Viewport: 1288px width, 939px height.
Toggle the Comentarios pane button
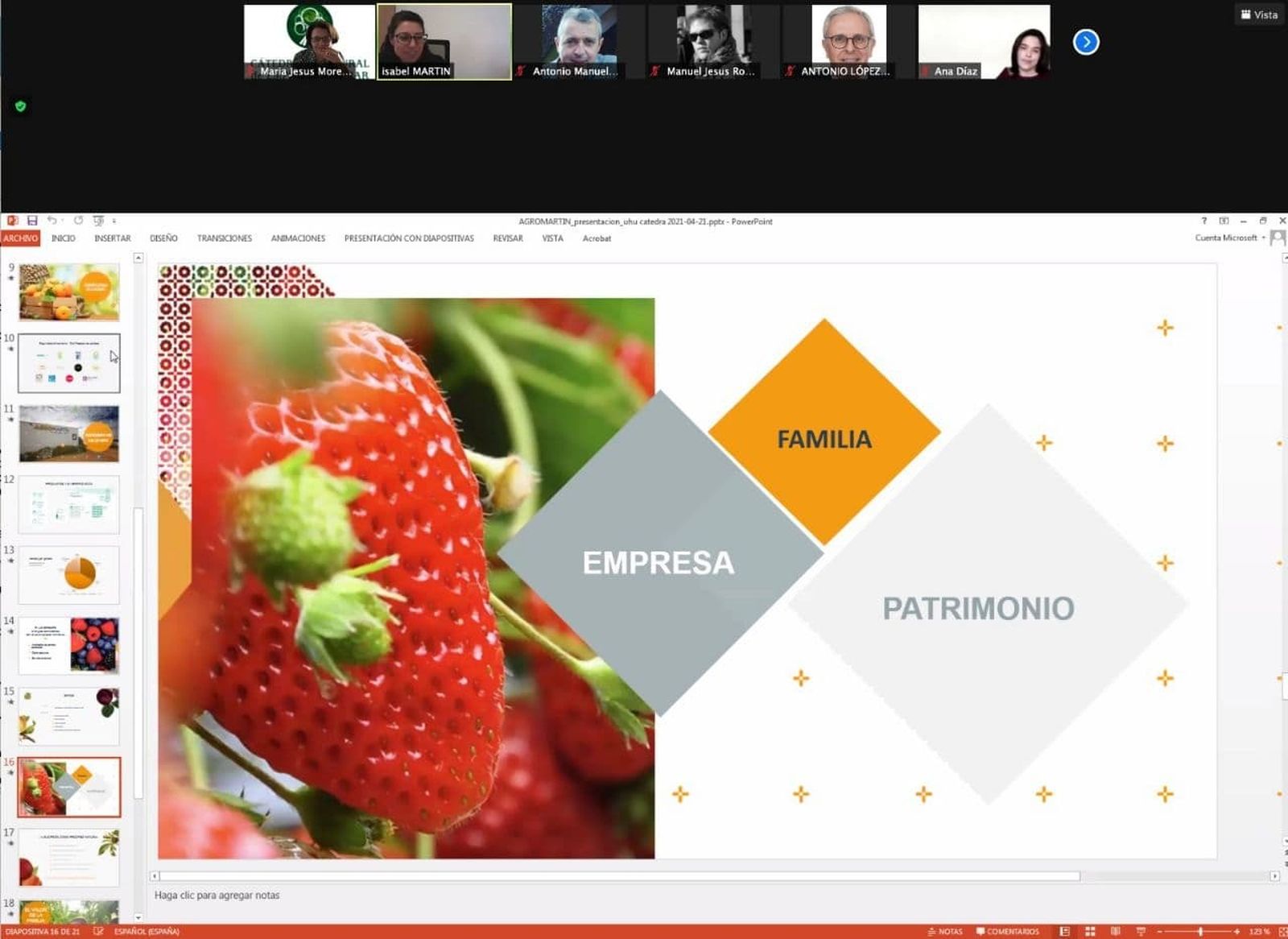coord(1007,932)
